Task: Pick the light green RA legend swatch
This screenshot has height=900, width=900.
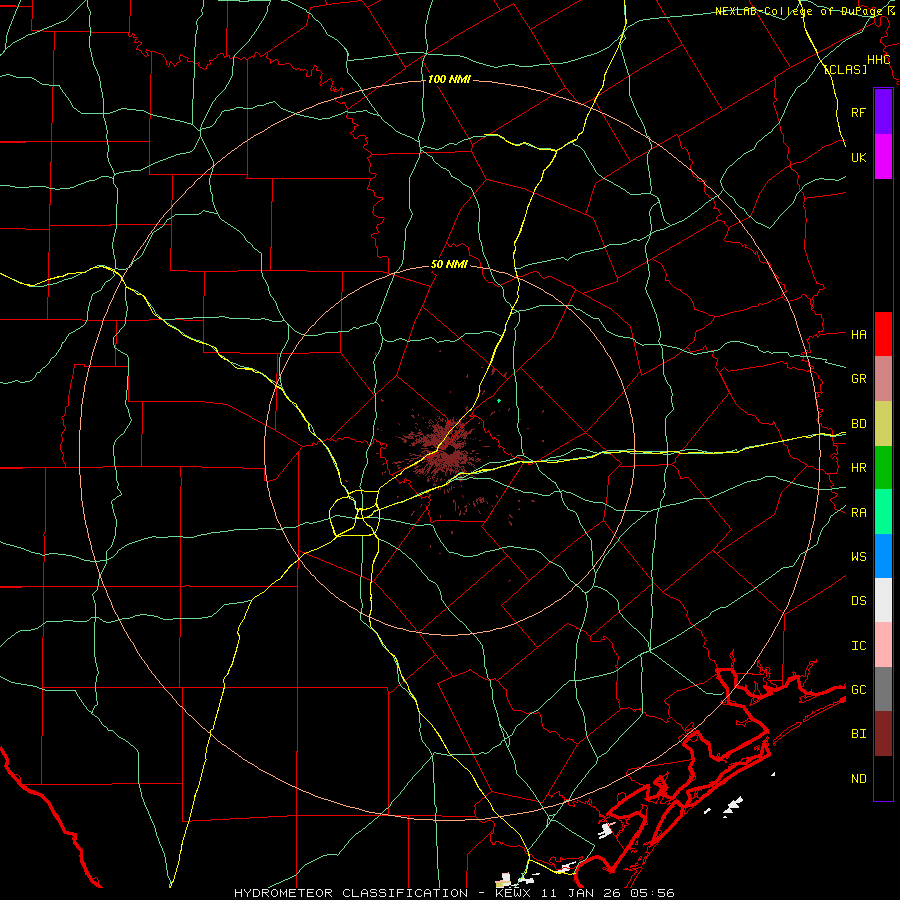Action: 883,512
